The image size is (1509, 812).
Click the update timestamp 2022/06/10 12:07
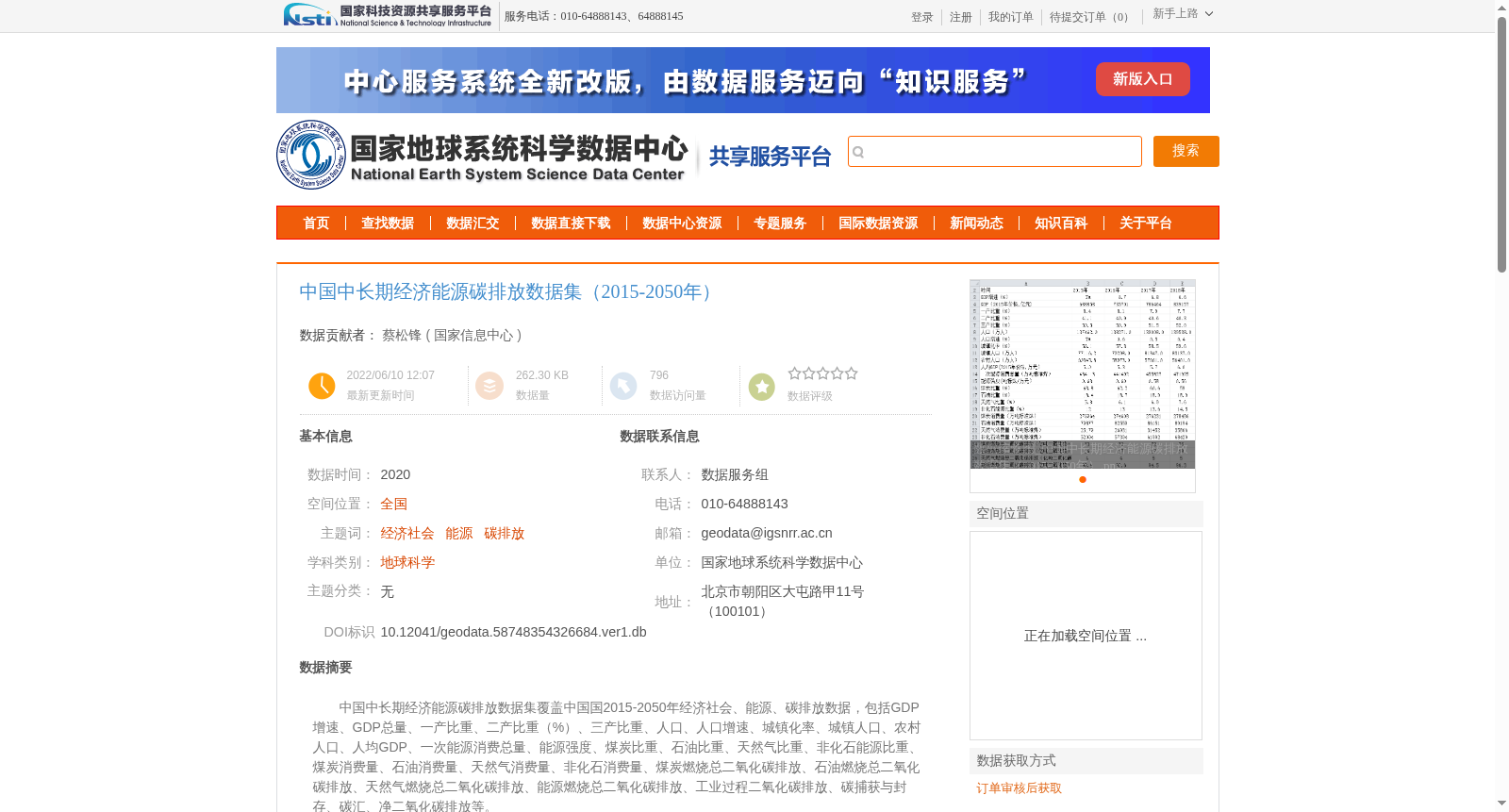click(x=390, y=375)
